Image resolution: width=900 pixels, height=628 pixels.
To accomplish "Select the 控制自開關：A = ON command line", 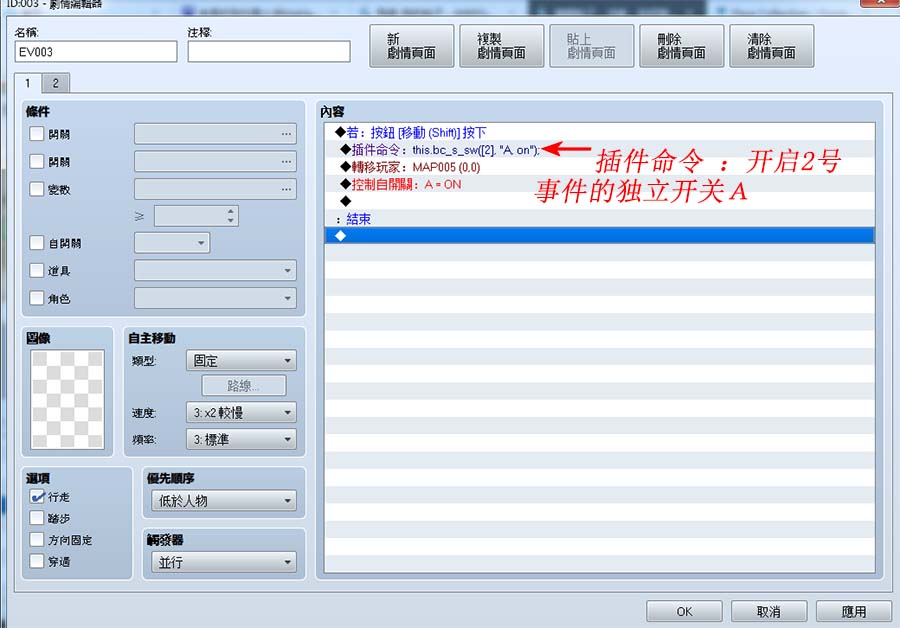I will tap(599, 184).
